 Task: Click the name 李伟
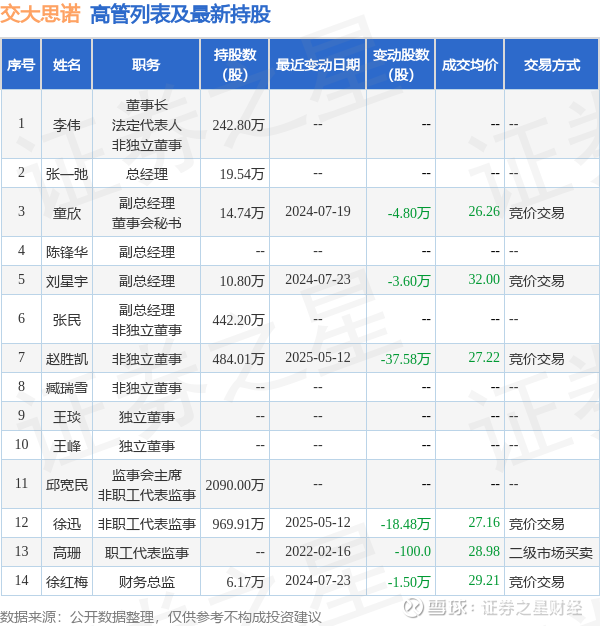[67, 125]
